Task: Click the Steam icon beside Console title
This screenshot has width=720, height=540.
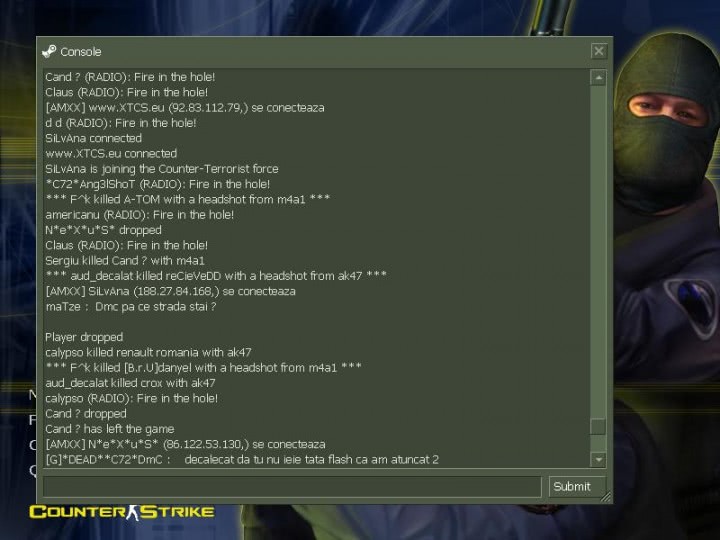Action: coord(49,51)
